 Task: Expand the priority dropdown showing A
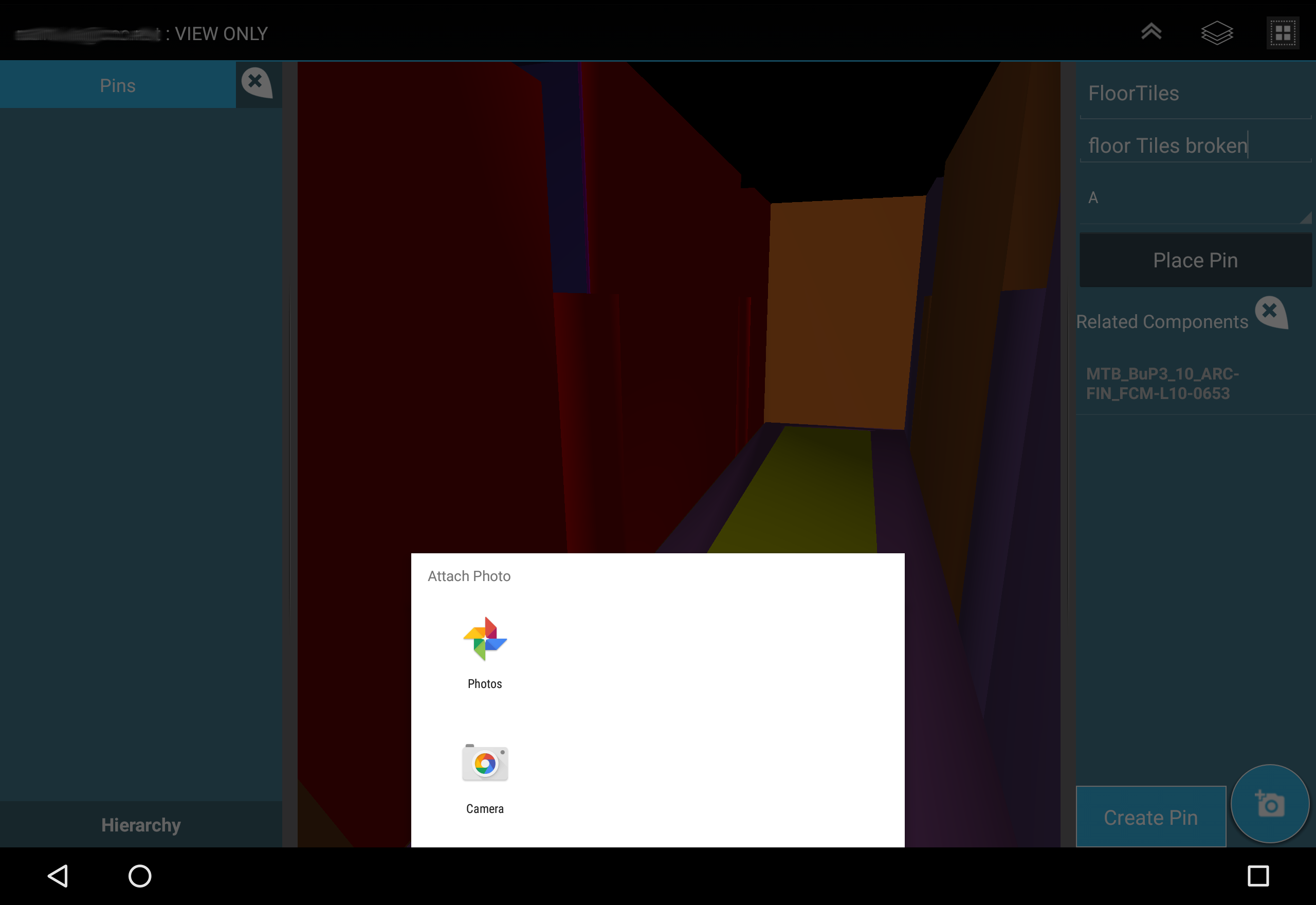1195,198
